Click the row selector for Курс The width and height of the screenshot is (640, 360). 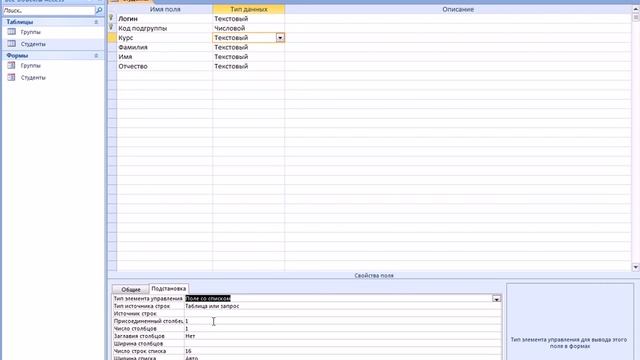pyautogui.click(x=112, y=38)
